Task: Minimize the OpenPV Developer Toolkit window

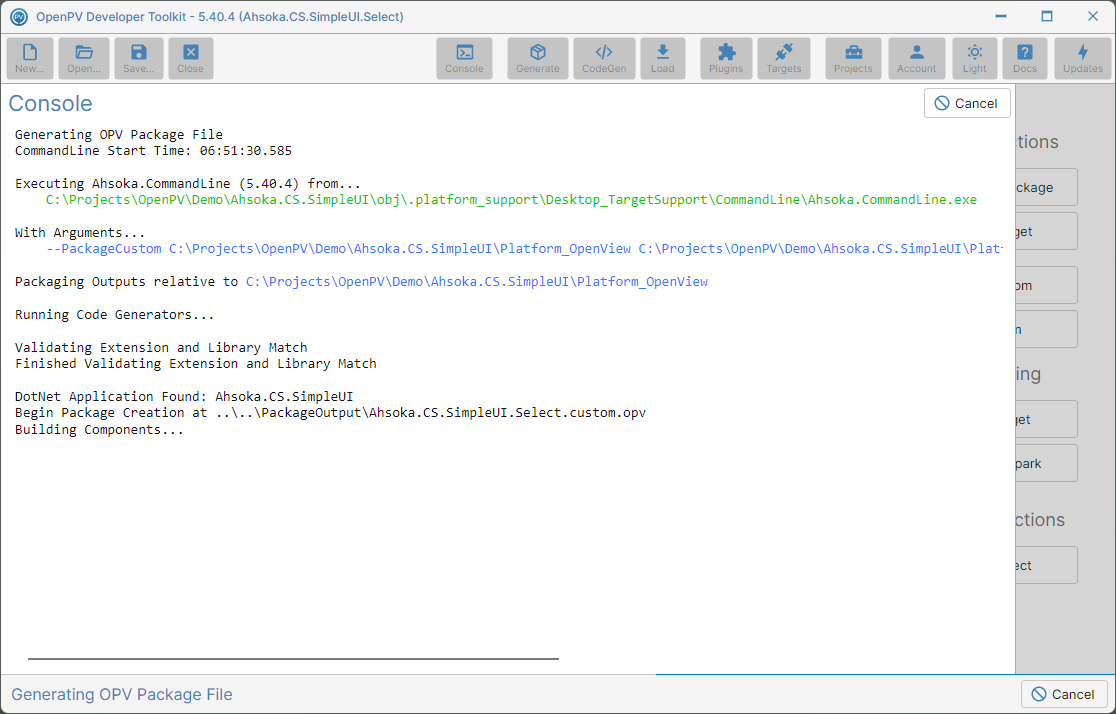Action: pos(1001,16)
